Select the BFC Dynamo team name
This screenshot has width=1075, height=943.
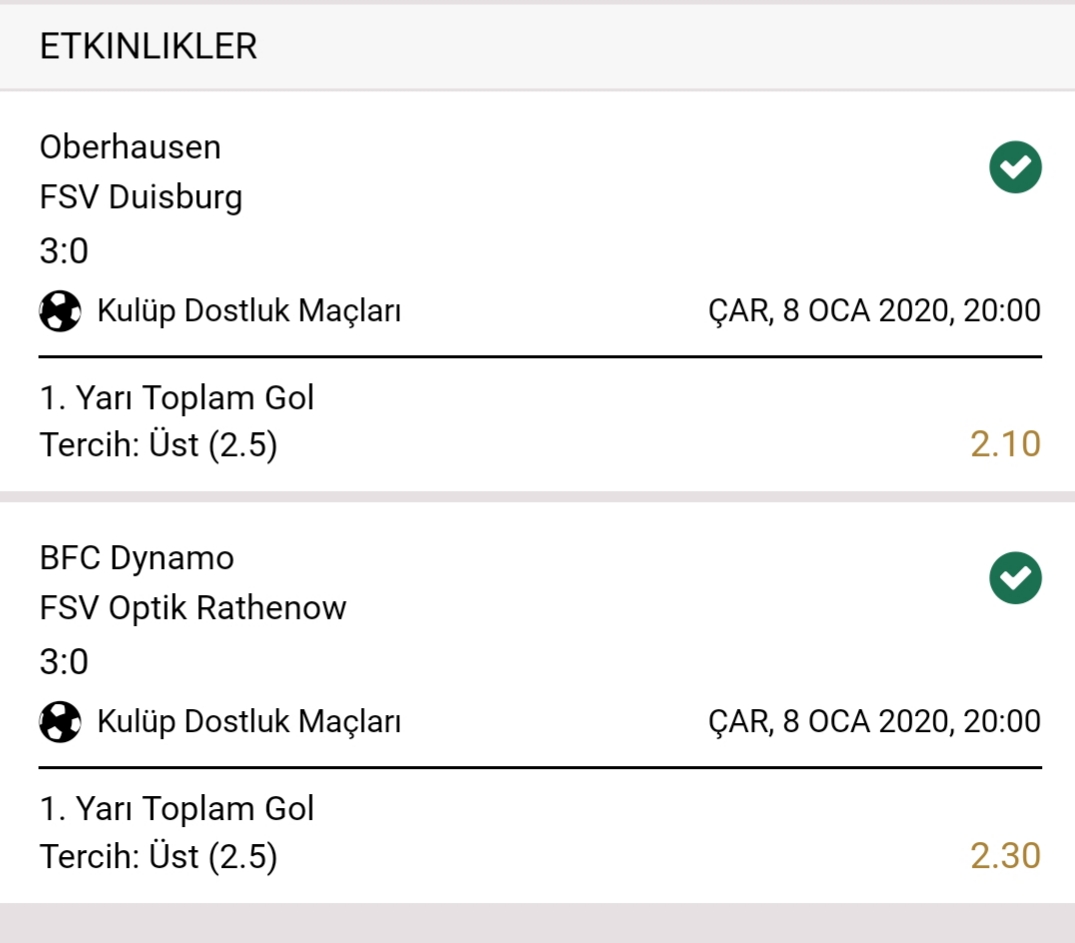pos(136,558)
